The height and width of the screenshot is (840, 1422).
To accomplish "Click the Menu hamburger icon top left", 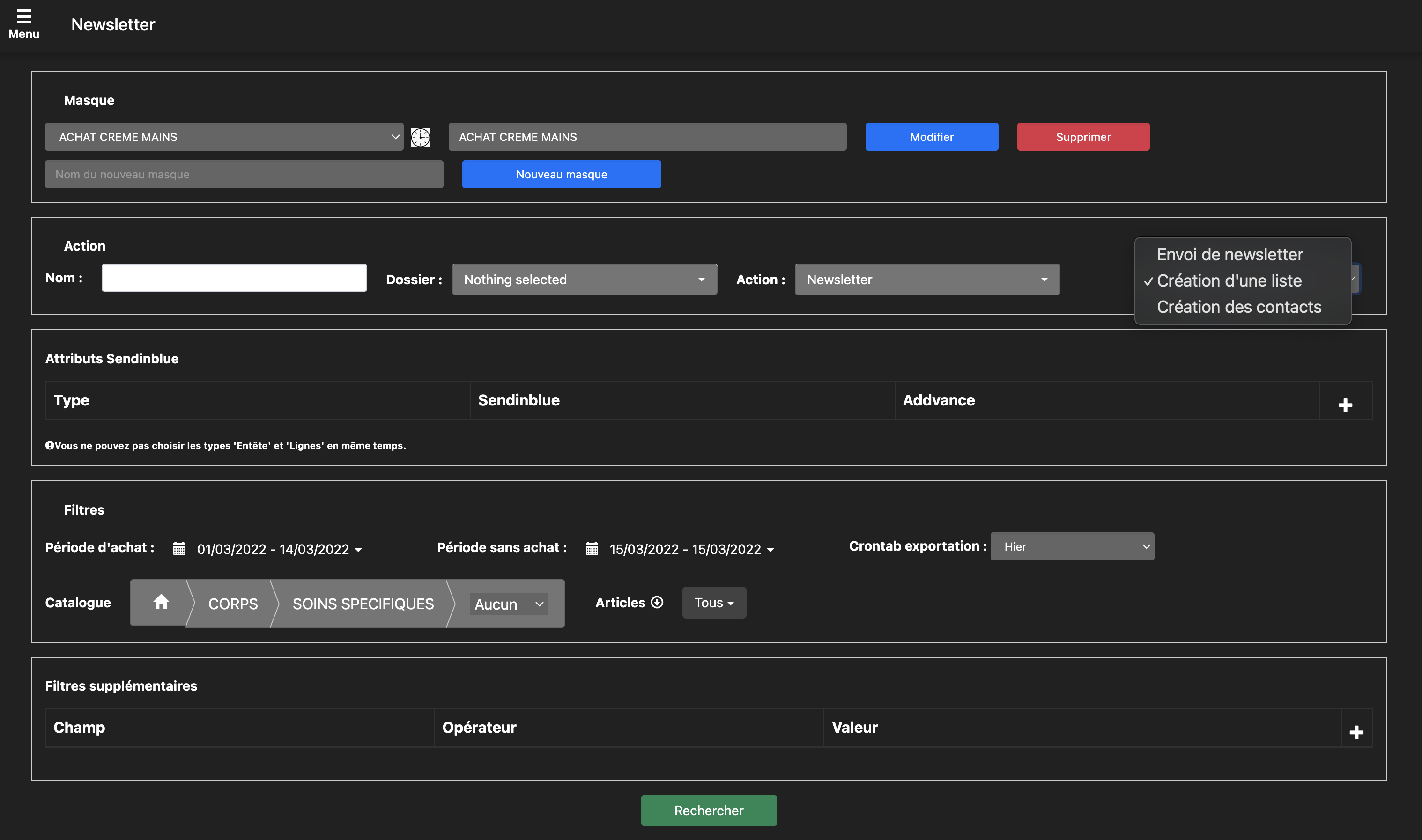I will pos(23,16).
